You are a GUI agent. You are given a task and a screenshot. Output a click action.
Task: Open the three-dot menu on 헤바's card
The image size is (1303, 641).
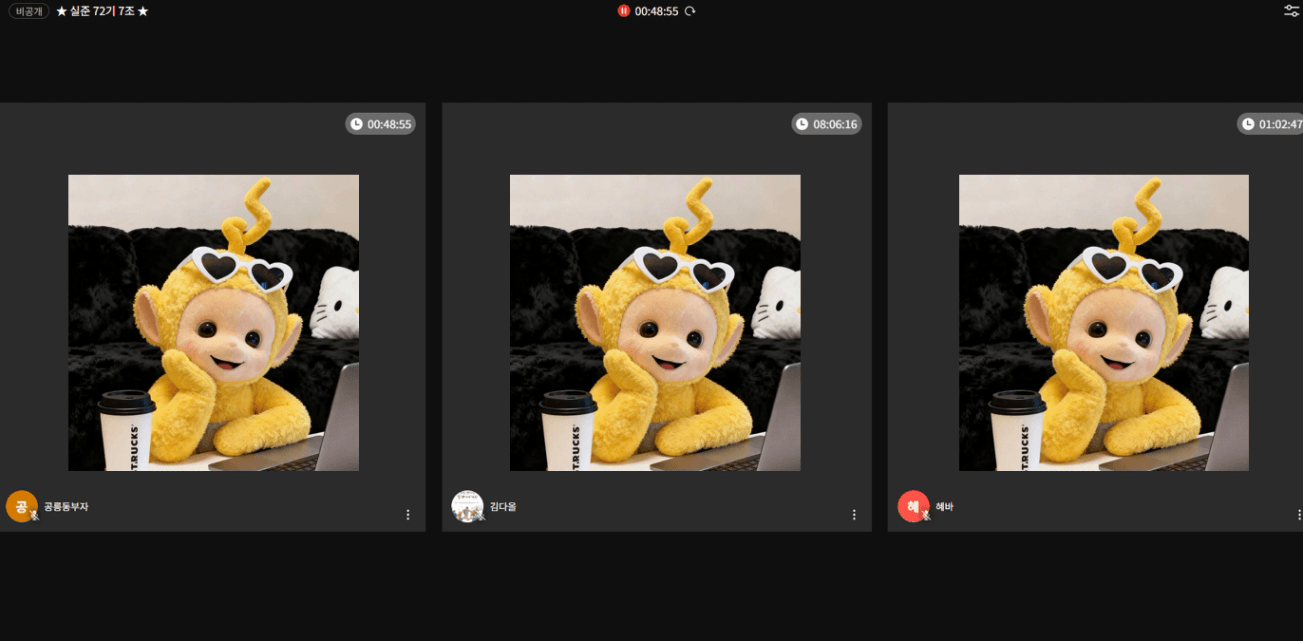[x=1299, y=515]
